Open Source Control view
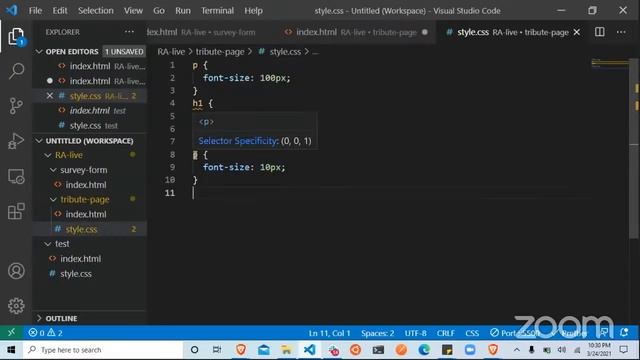Screen dimensions: 640x360 point(16,106)
